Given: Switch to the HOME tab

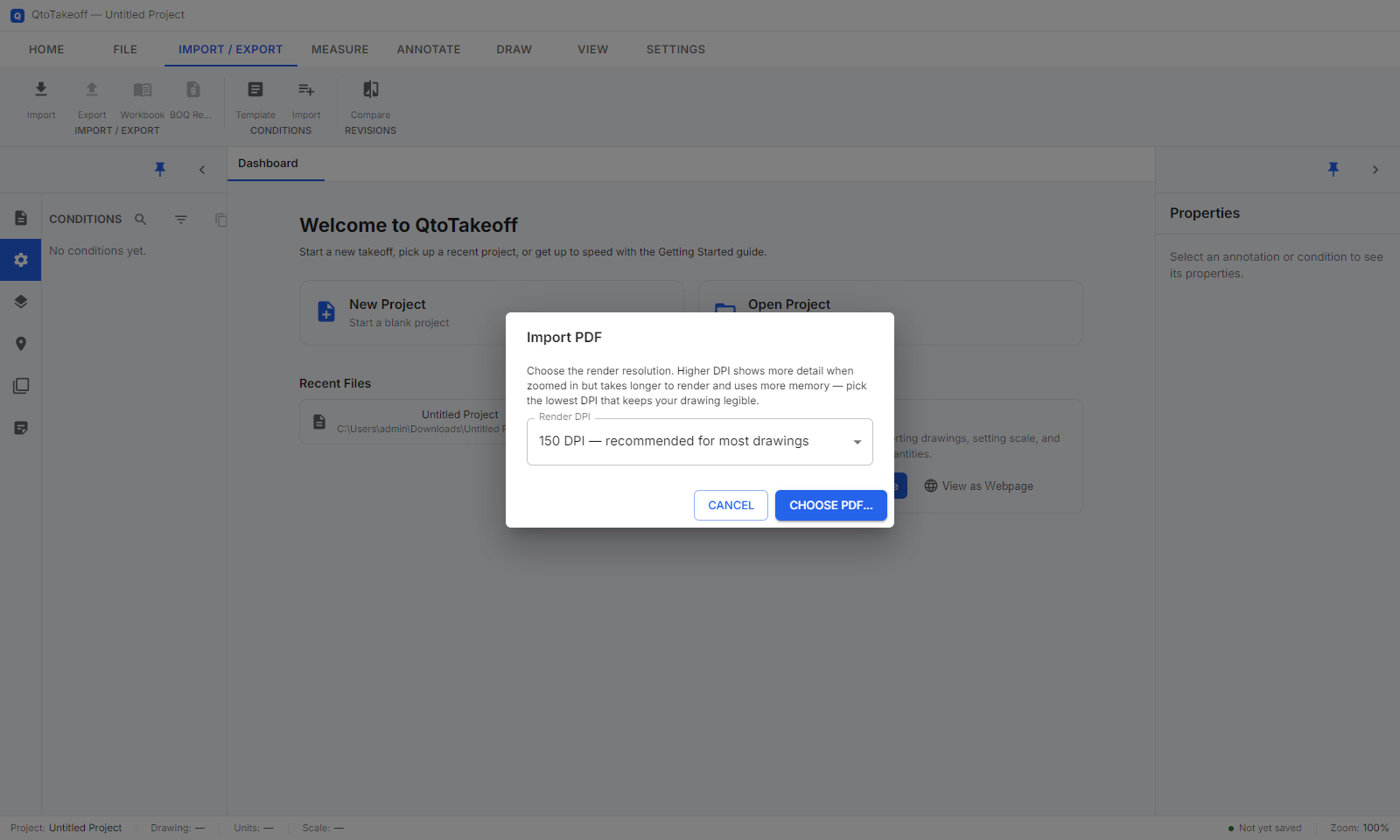Looking at the screenshot, I should tap(46, 50).
